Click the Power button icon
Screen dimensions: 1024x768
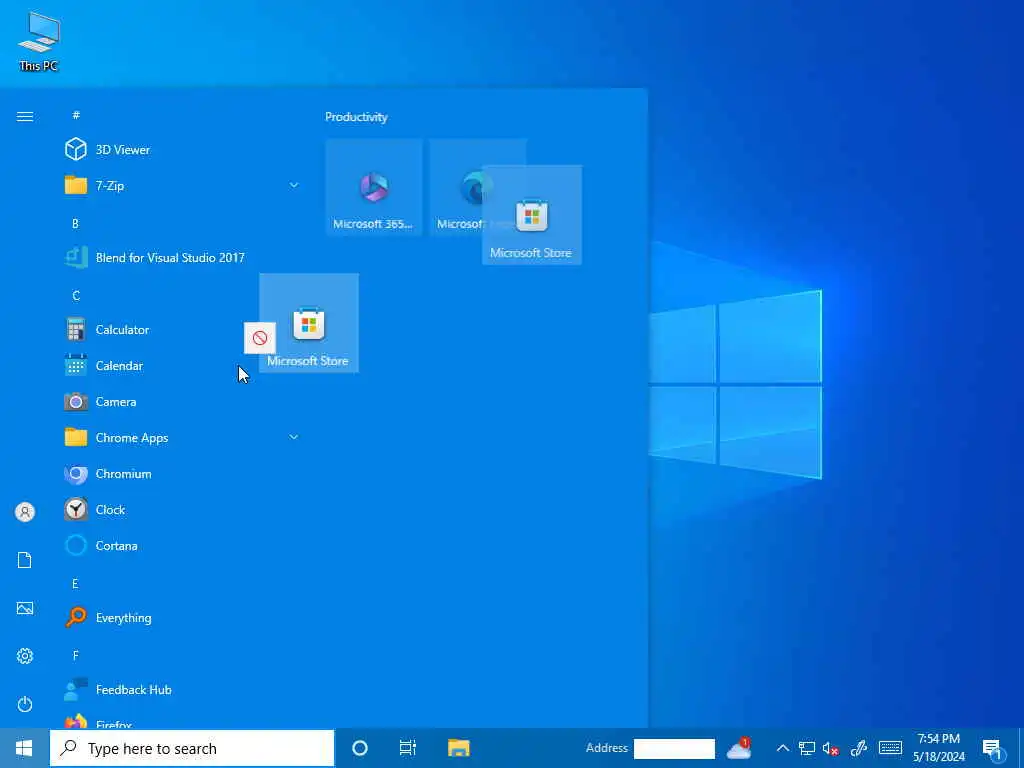click(x=25, y=704)
